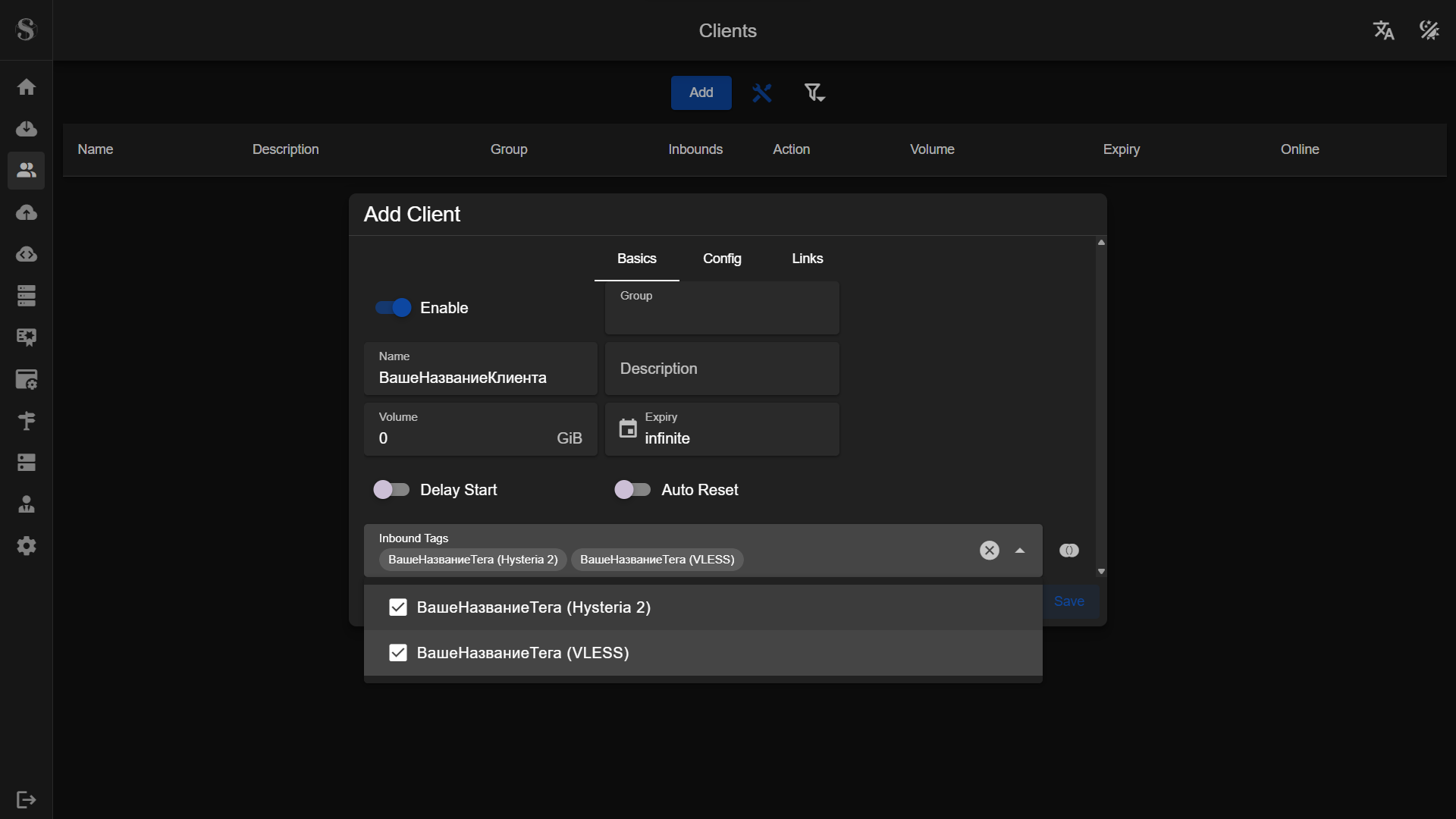Switch to the Links tab

pos(807,259)
